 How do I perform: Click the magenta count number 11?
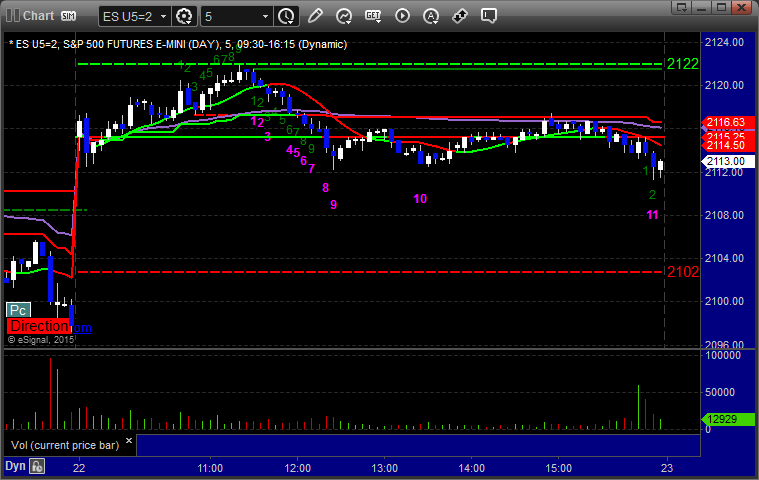click(x=653, y=215)
